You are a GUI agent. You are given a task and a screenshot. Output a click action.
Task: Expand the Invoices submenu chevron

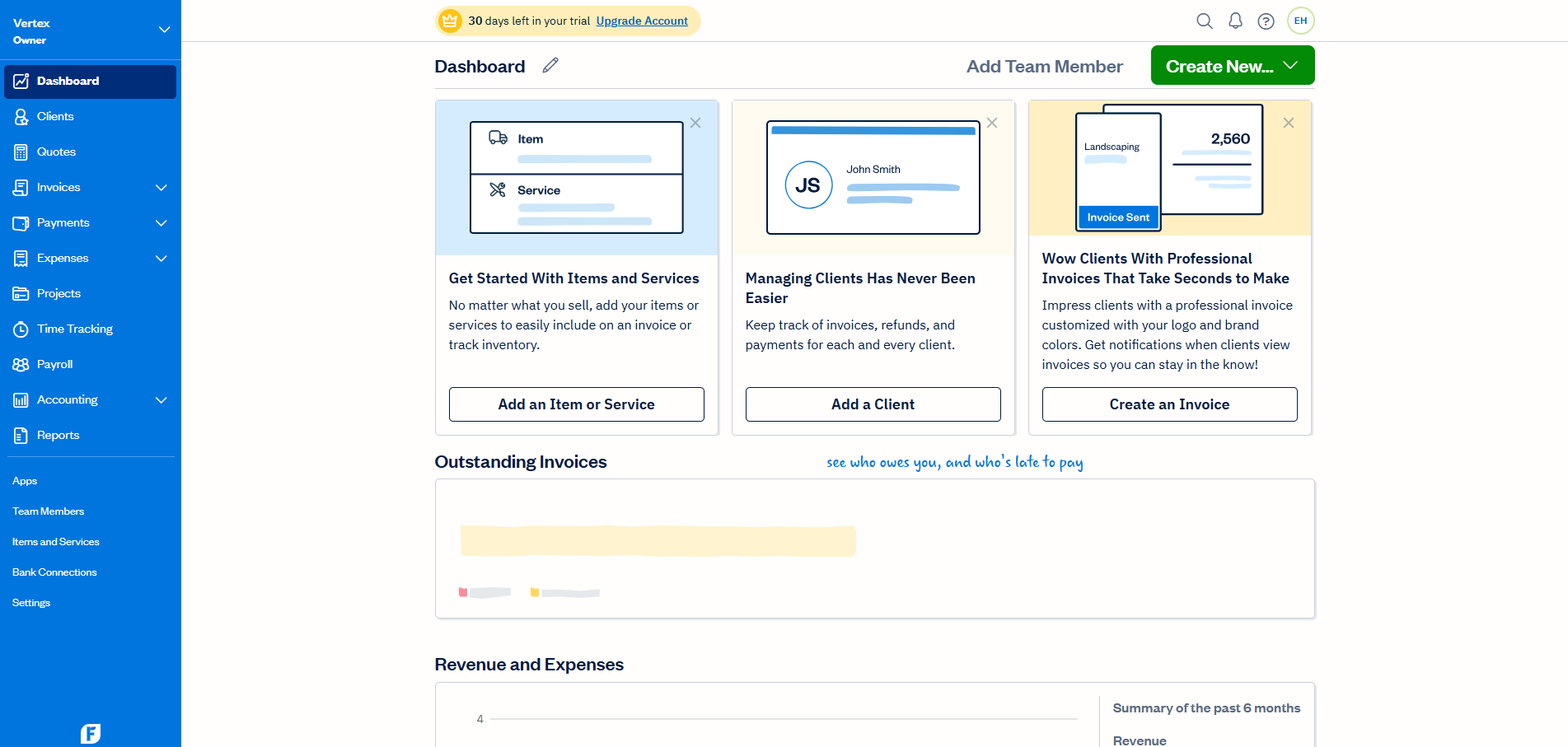click(x=161, y=188)
